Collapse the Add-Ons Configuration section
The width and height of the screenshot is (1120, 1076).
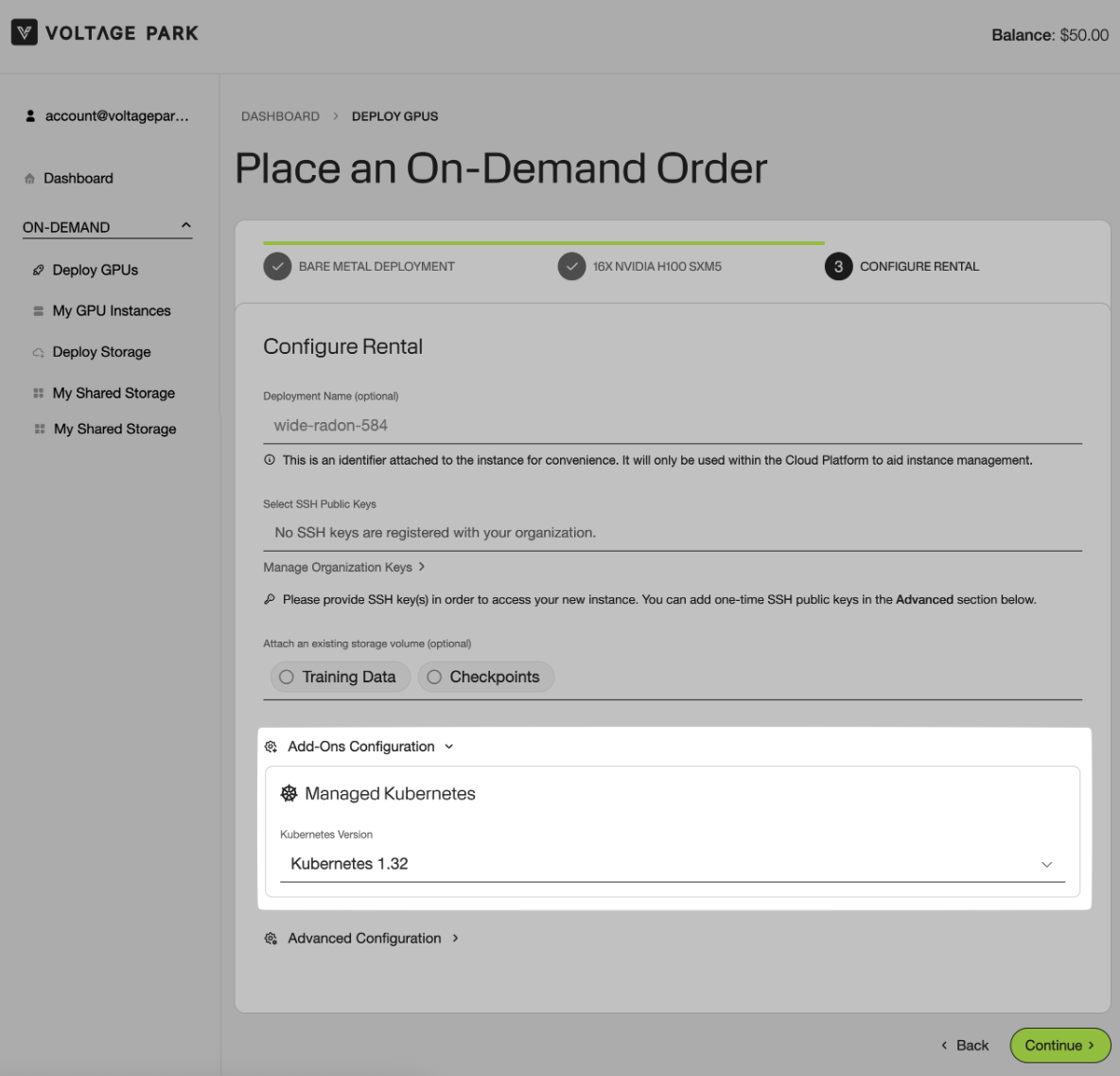tap(370, 747)
